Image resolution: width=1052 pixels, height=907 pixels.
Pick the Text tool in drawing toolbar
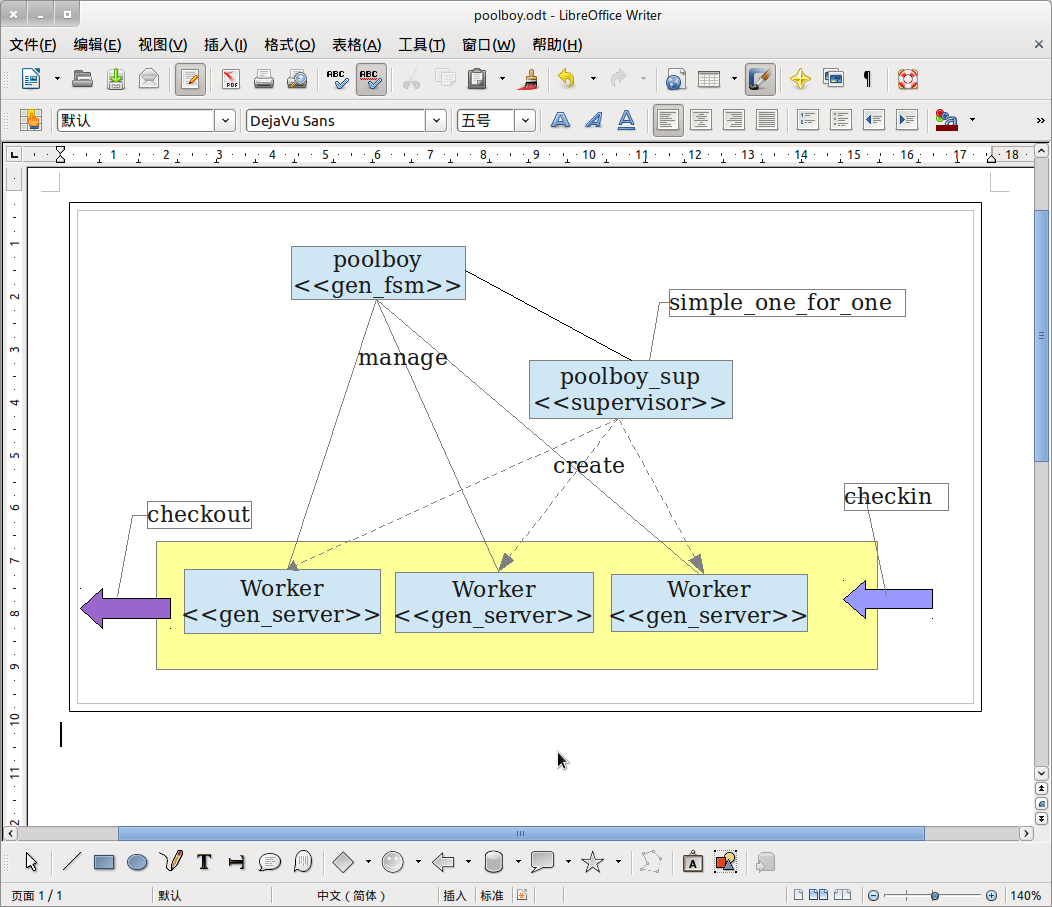click(204, 862)
